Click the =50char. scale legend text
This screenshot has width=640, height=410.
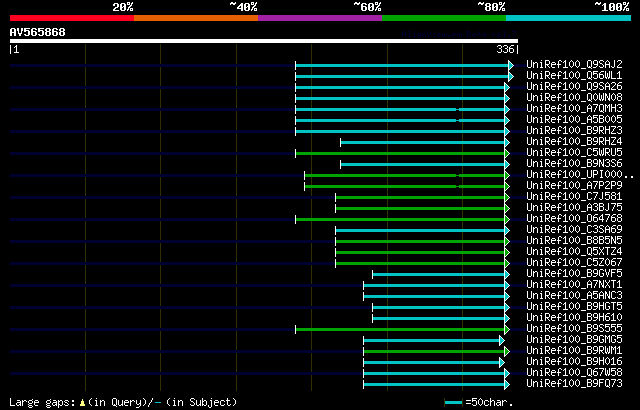coord(489,402)
